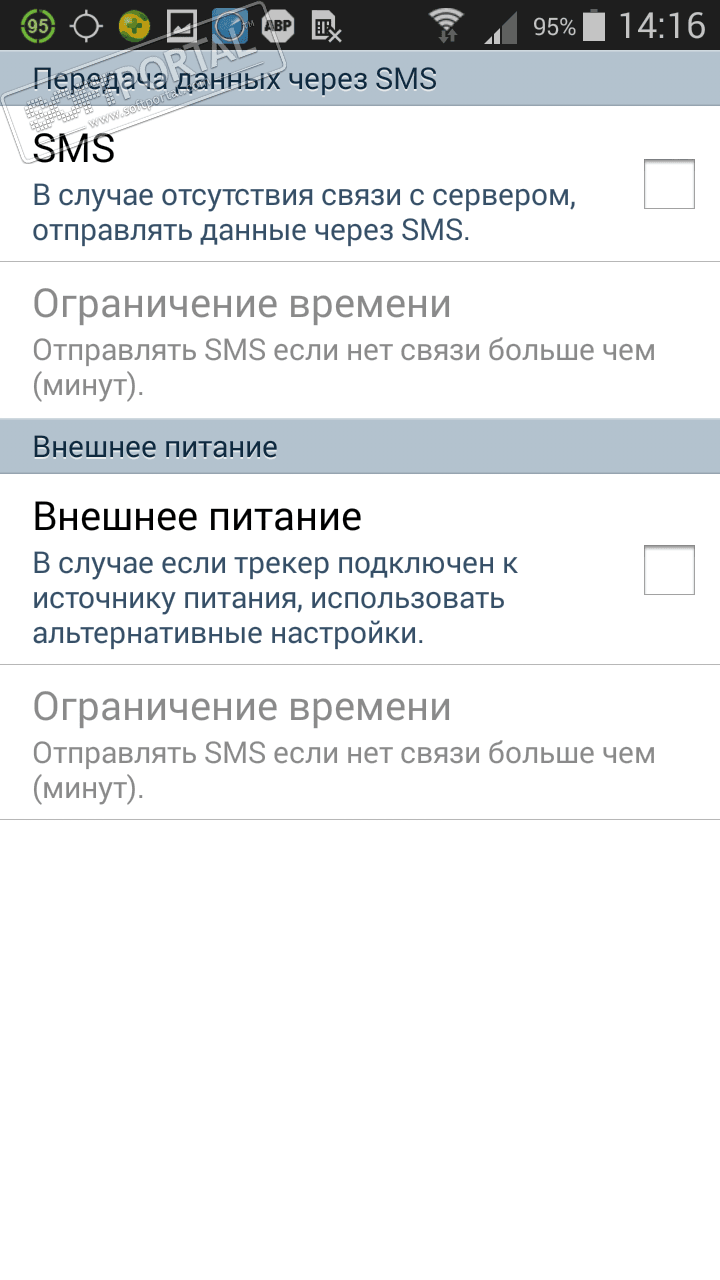Tap the ABP Adblock notification icon
This screenshot has width=720, height=1280.
(x=278, y=25)
